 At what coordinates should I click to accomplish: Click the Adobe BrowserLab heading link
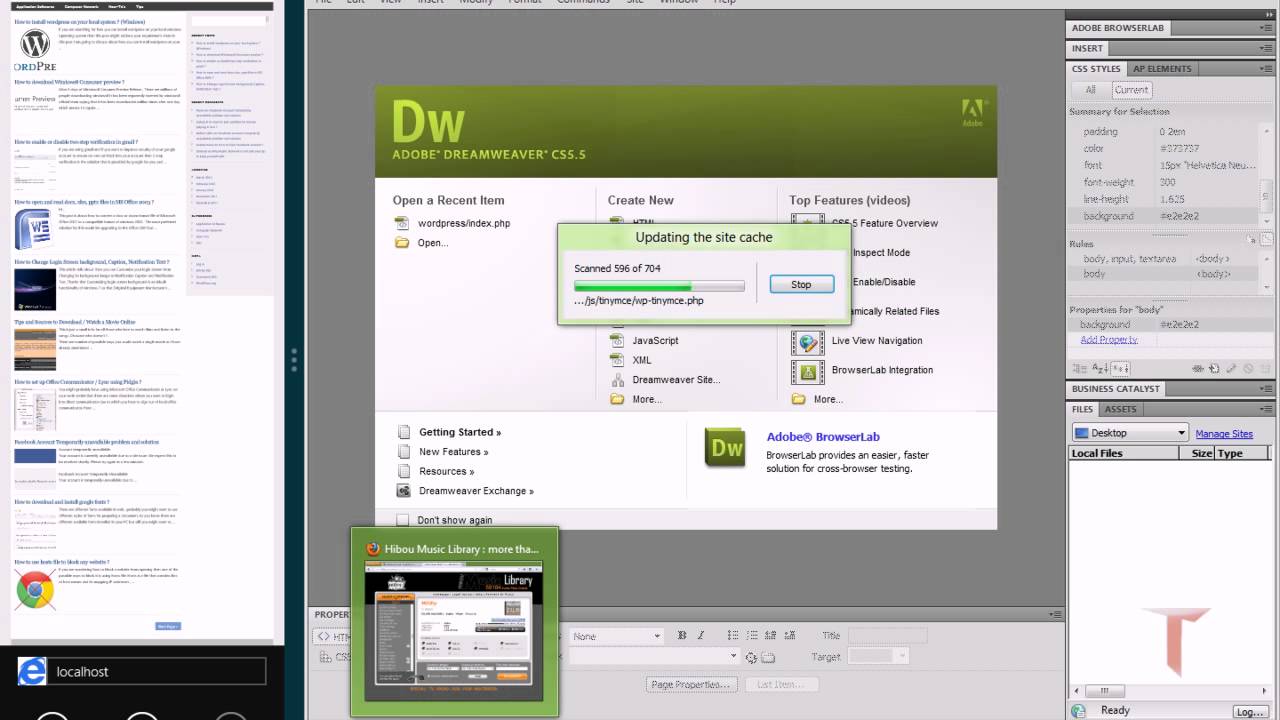pyautogui.click(x=823, y=437)
